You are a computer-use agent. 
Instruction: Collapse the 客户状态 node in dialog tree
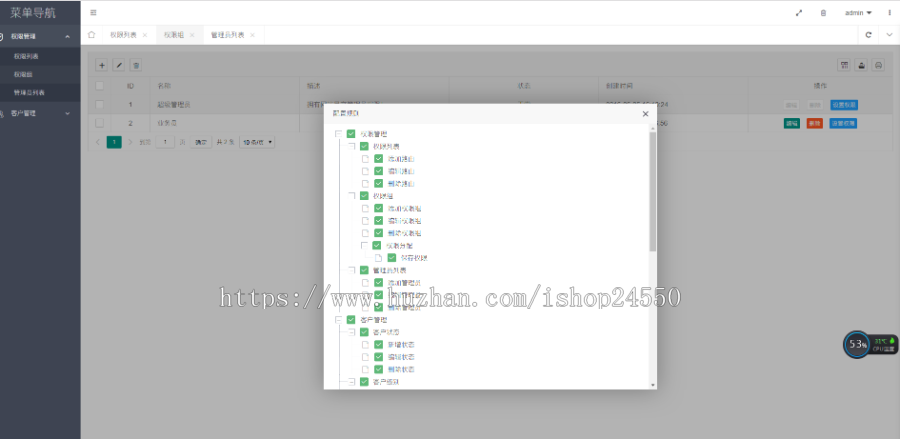[351, 332]
